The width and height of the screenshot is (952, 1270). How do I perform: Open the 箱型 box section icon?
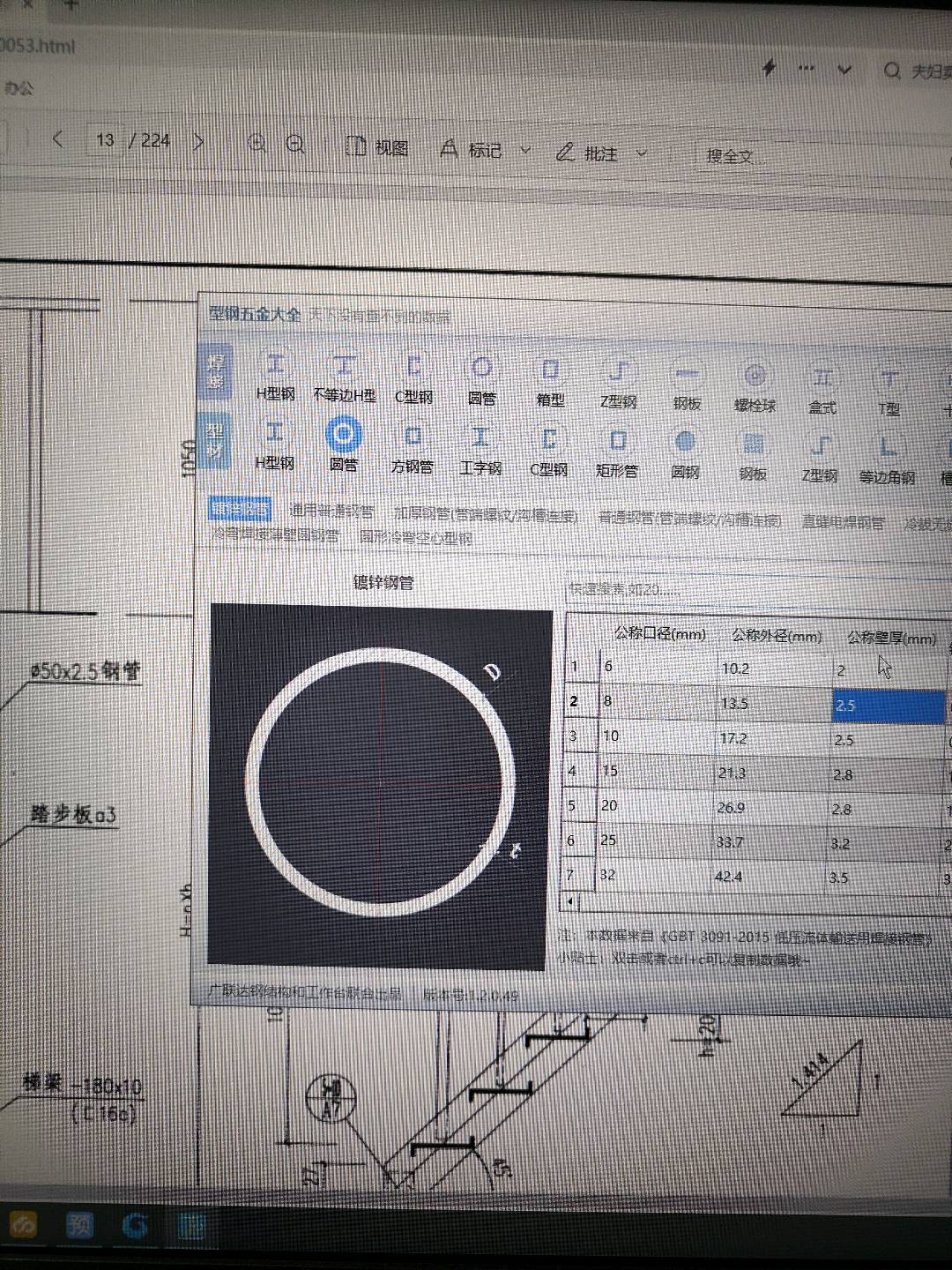pyautogui.click(x=550, y=383)
